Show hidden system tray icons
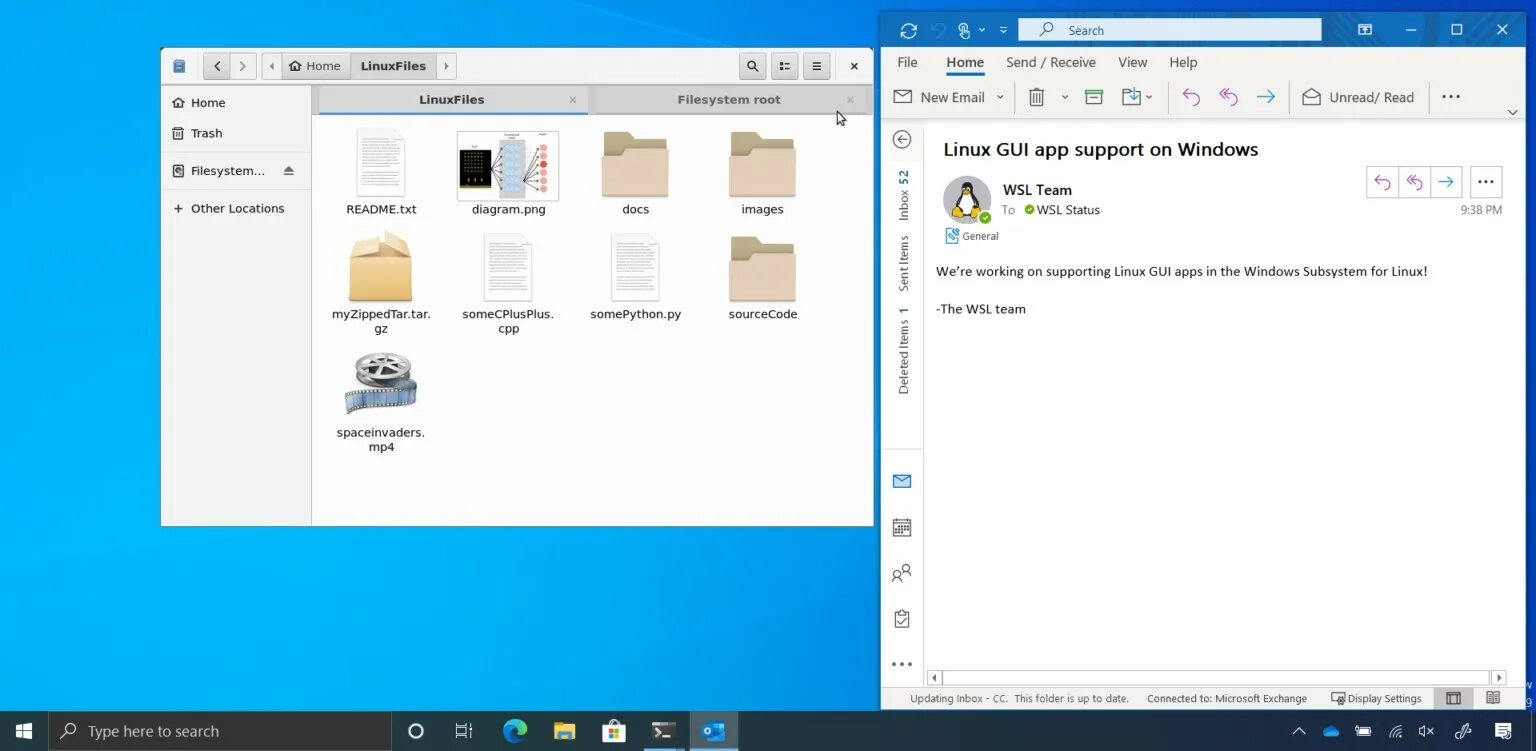 click(1299, 731)
